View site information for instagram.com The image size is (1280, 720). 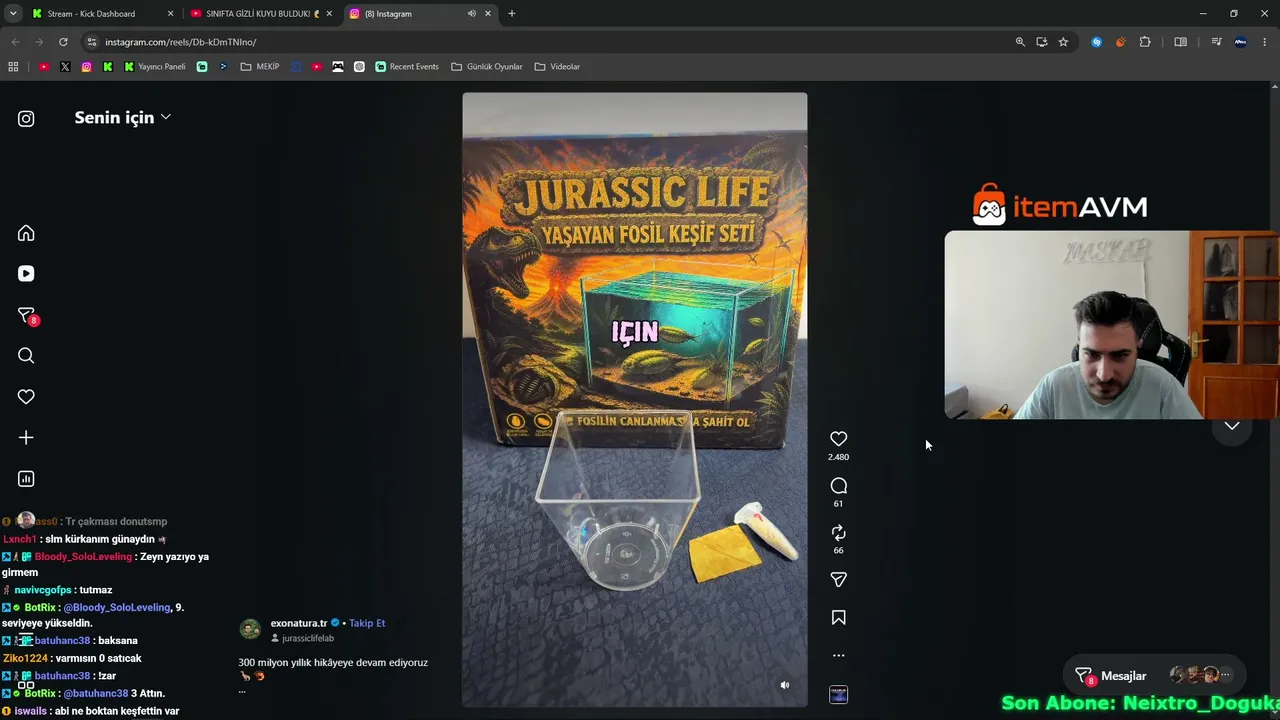click(91, 42)
